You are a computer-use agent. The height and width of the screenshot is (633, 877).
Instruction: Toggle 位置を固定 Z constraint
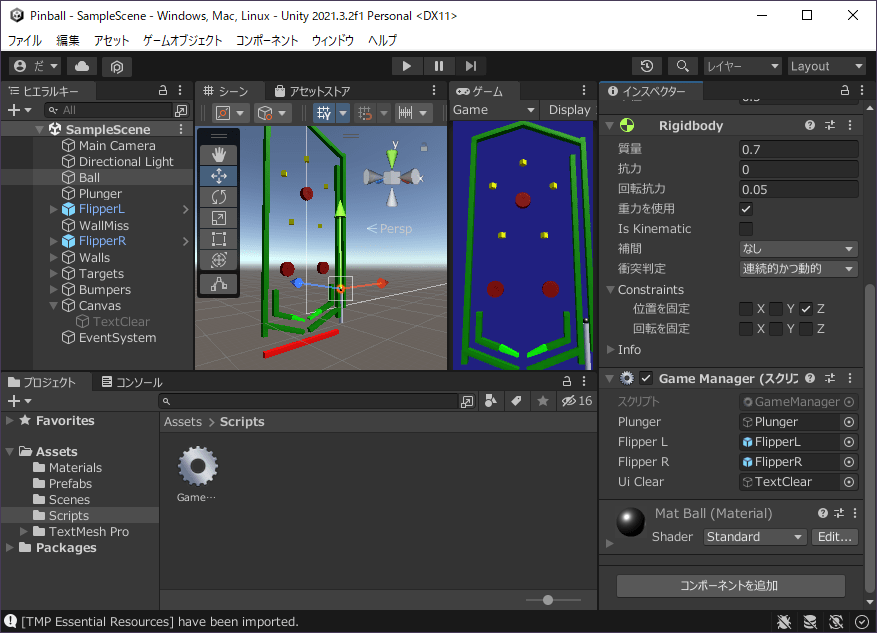tap(806, 309)
